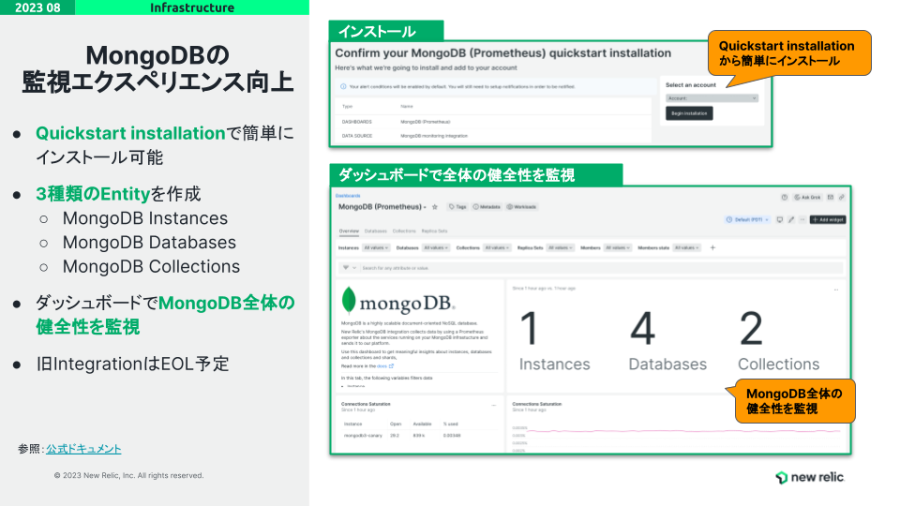
Task: Click the Open column header in Connections table
Action: pos(395,424)
